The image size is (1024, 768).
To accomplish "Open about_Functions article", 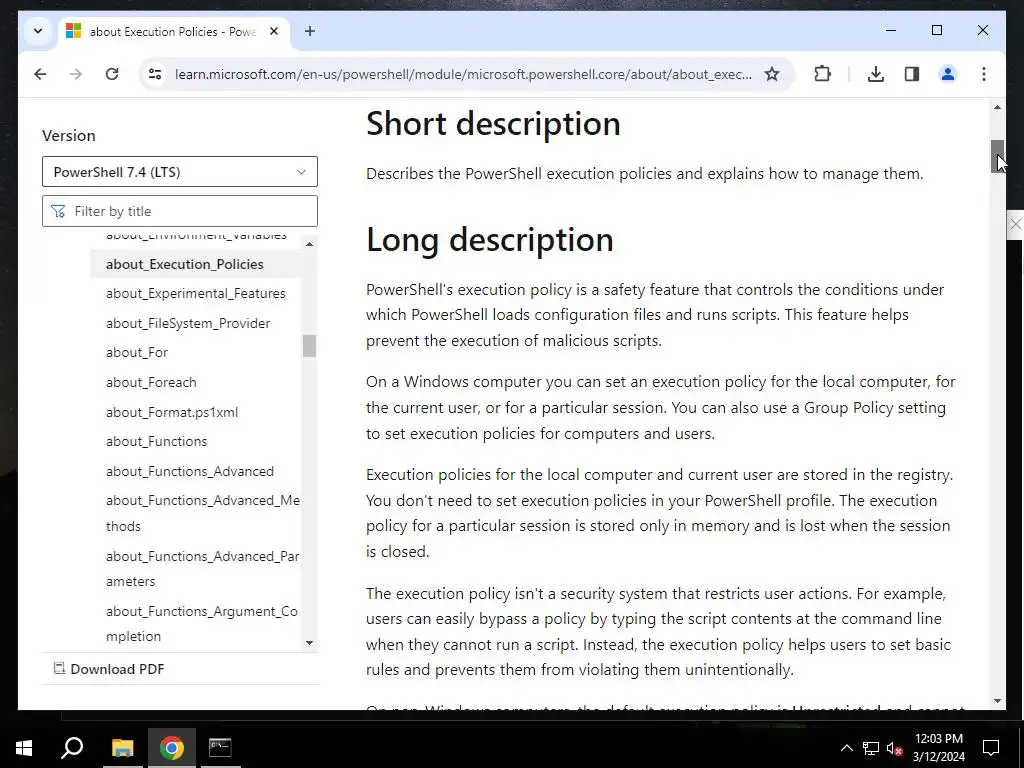I will [157, 441].
